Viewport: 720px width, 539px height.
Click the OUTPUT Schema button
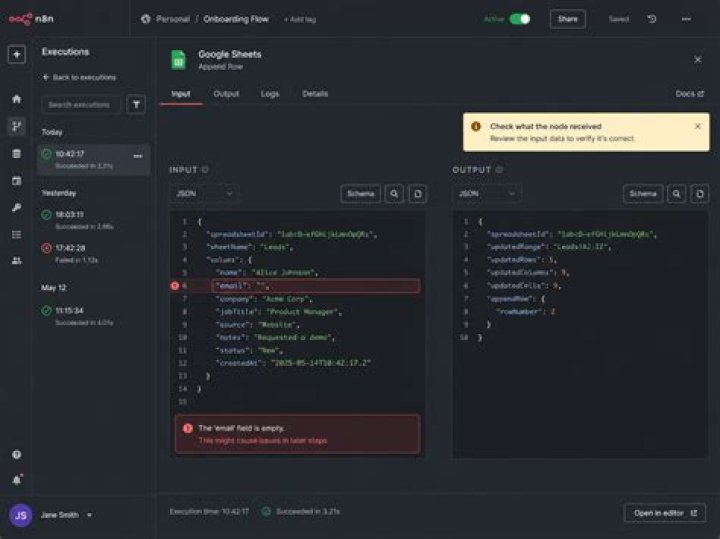(643, 194)
